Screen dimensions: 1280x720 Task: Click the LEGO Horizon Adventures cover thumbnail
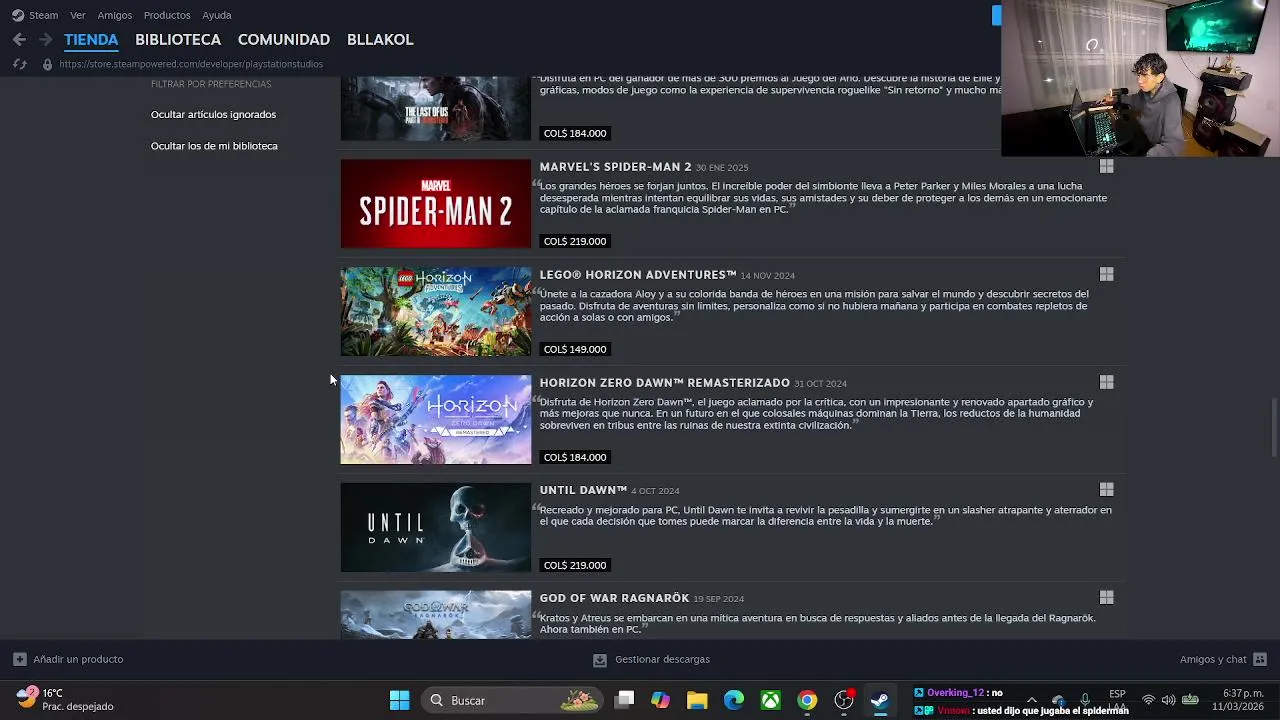(x=436, y=311)
